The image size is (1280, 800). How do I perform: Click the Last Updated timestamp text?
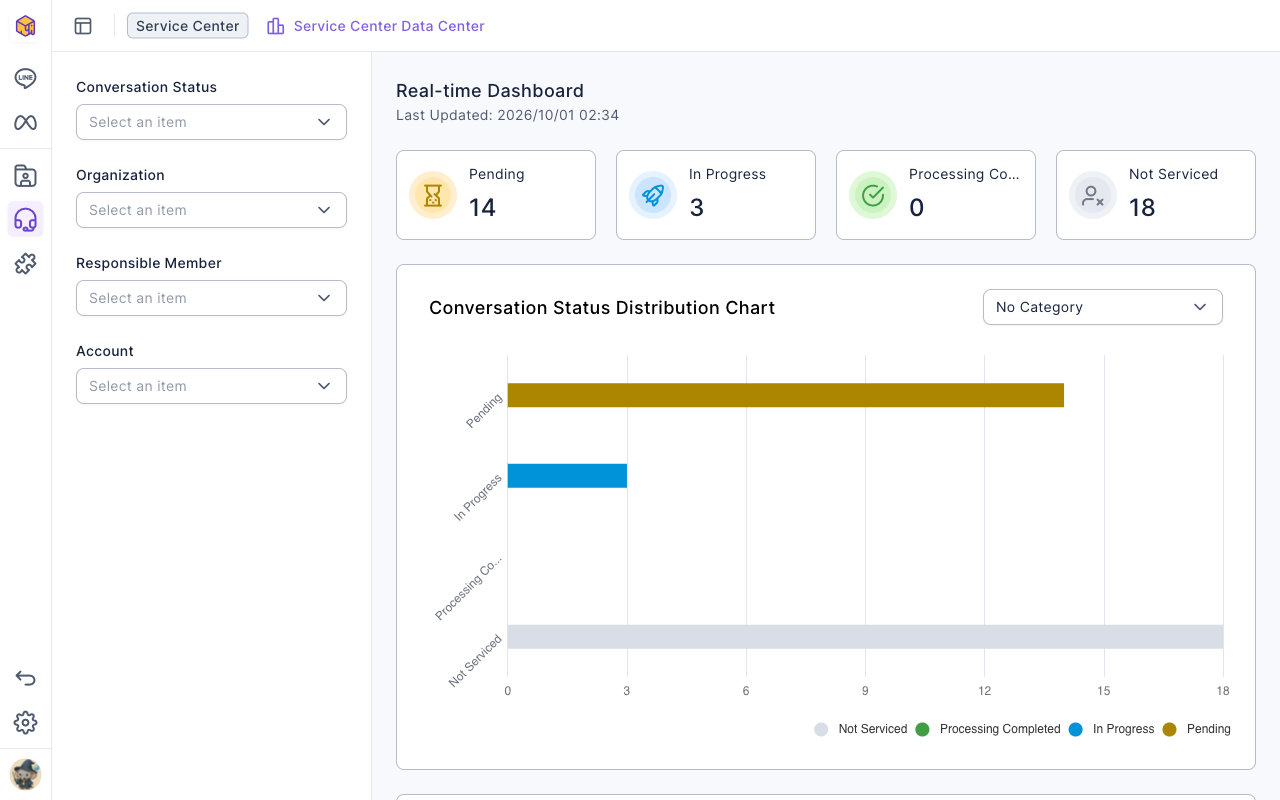click(x=508, y=115)
